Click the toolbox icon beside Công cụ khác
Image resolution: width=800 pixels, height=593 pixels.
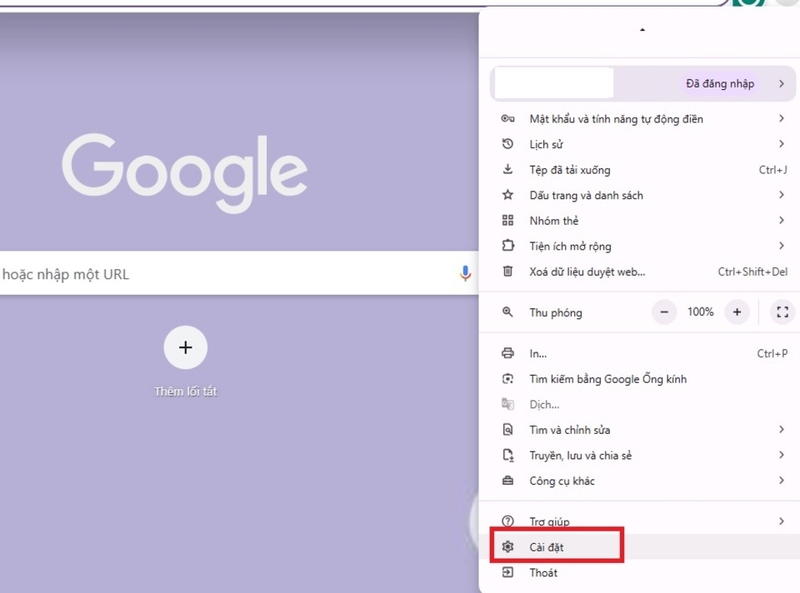pyautogui.click(x=508, y=480)
